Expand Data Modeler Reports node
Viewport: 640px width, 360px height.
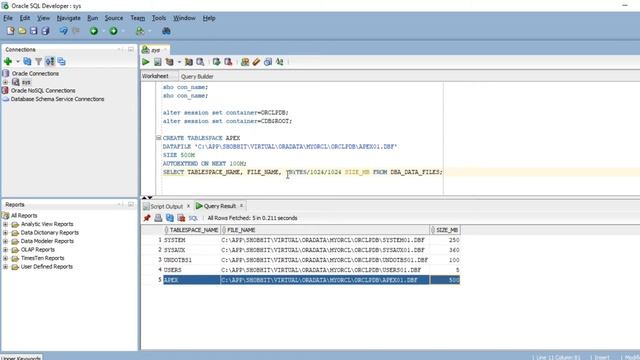[5, 241]
